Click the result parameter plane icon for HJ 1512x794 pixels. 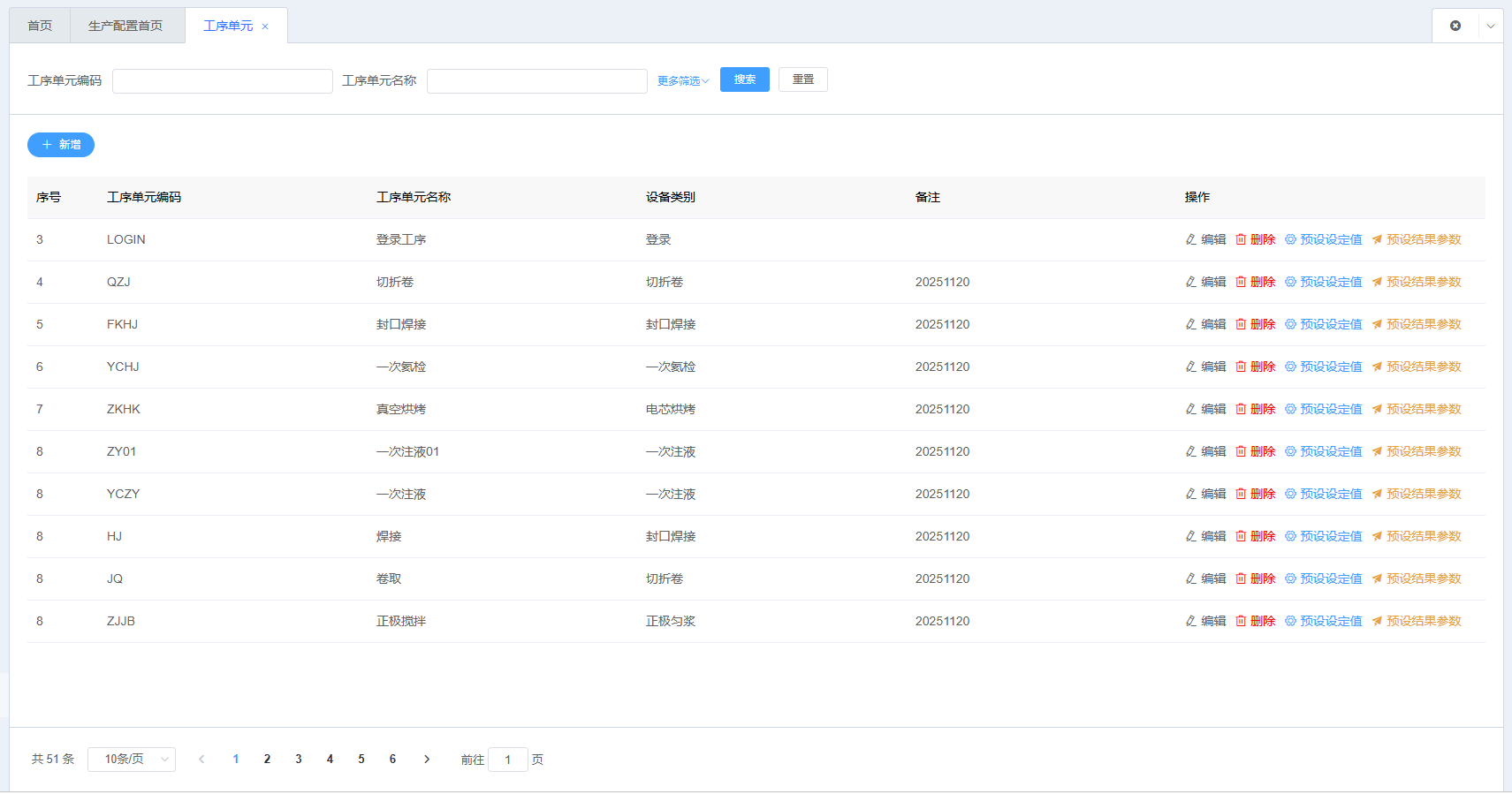(x=1377, y=536)
